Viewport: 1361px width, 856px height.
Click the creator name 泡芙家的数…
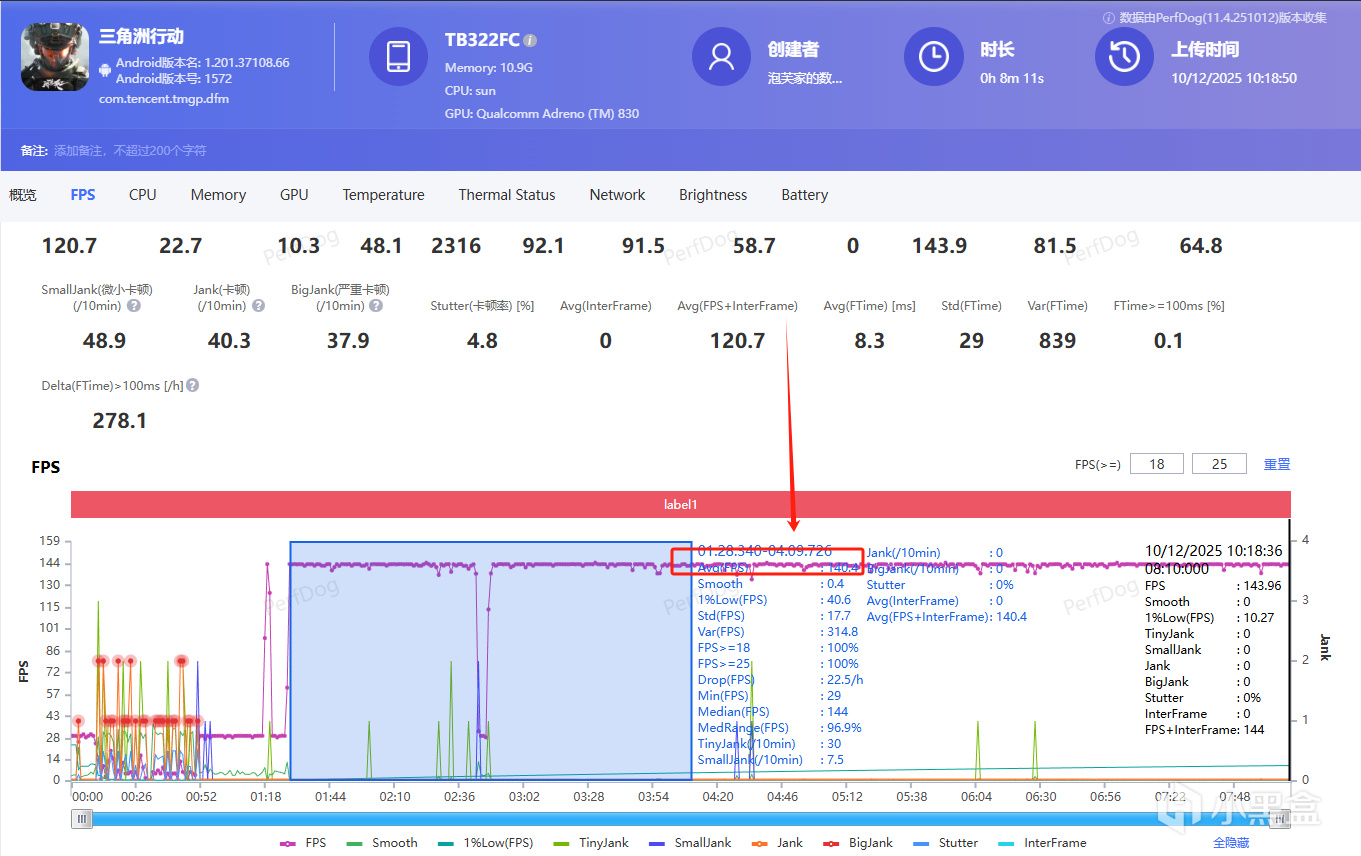pyautogui.click(x=805, y=78)
